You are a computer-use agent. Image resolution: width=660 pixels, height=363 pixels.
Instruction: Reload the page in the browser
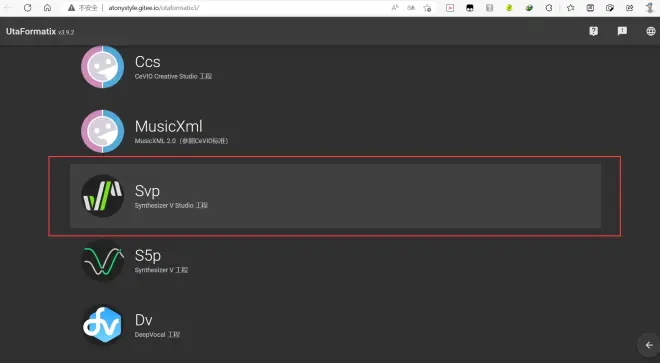point(27,8)
